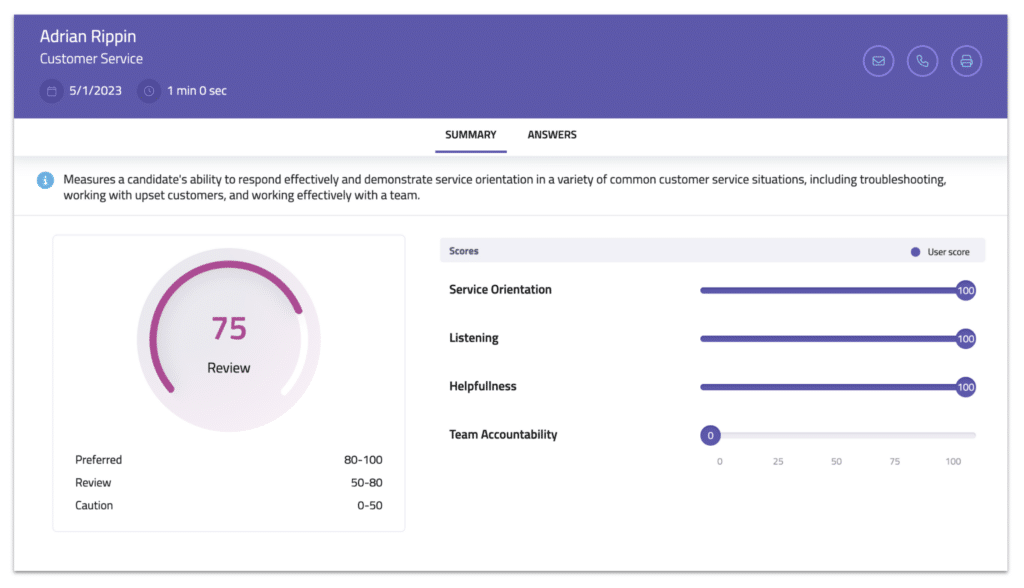The image size is (1024, 588).
Task: Click the phone call icon
Action: [922, 61]
